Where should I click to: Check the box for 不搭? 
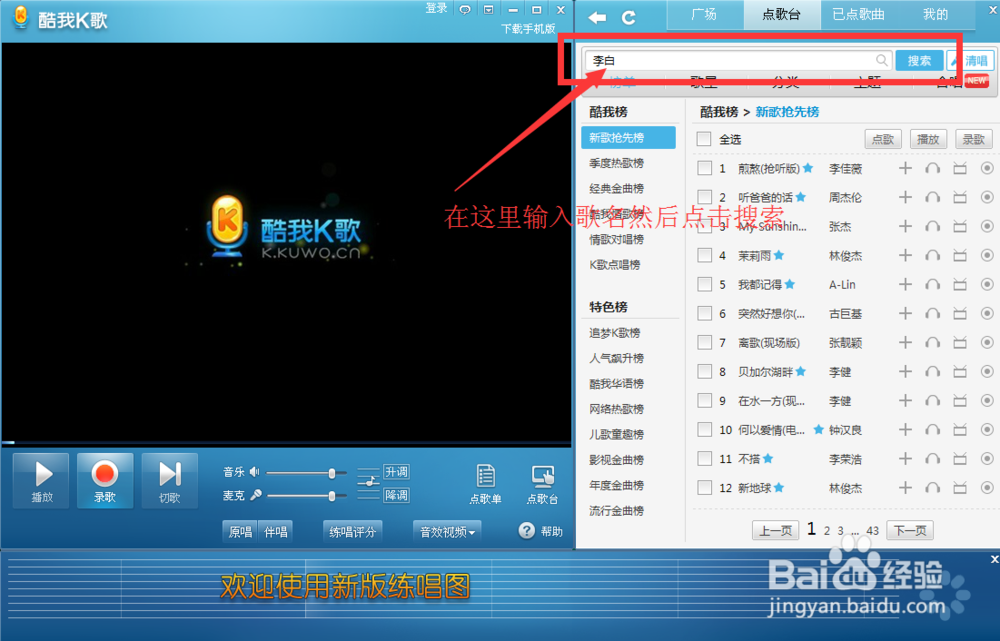(x=704, y=459)
